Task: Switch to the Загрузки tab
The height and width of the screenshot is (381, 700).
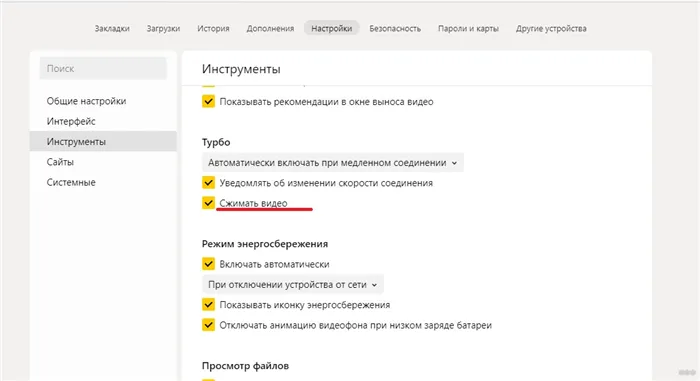Action: click(x=163, y=29)
